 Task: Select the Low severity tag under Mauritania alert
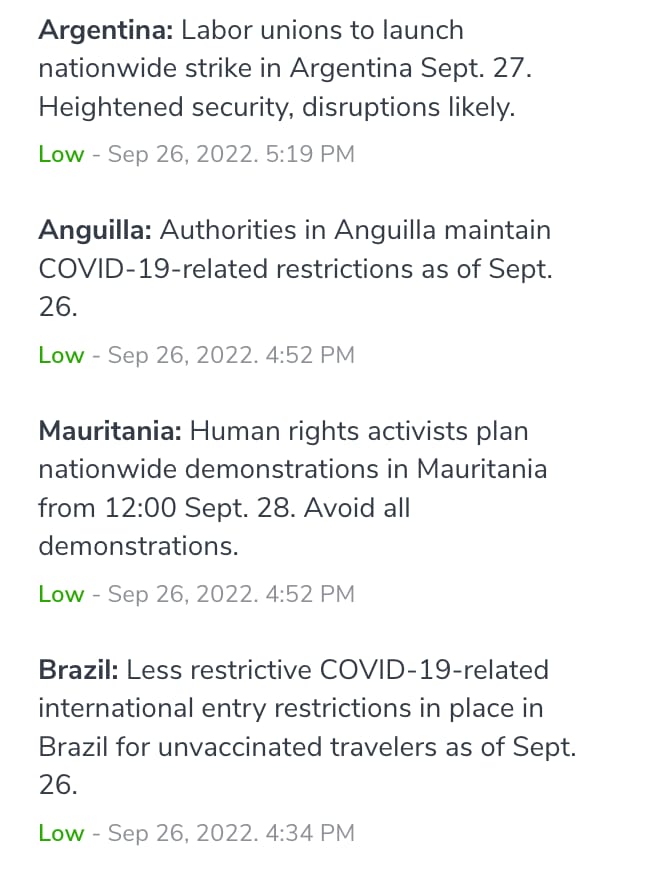(61, 594)
